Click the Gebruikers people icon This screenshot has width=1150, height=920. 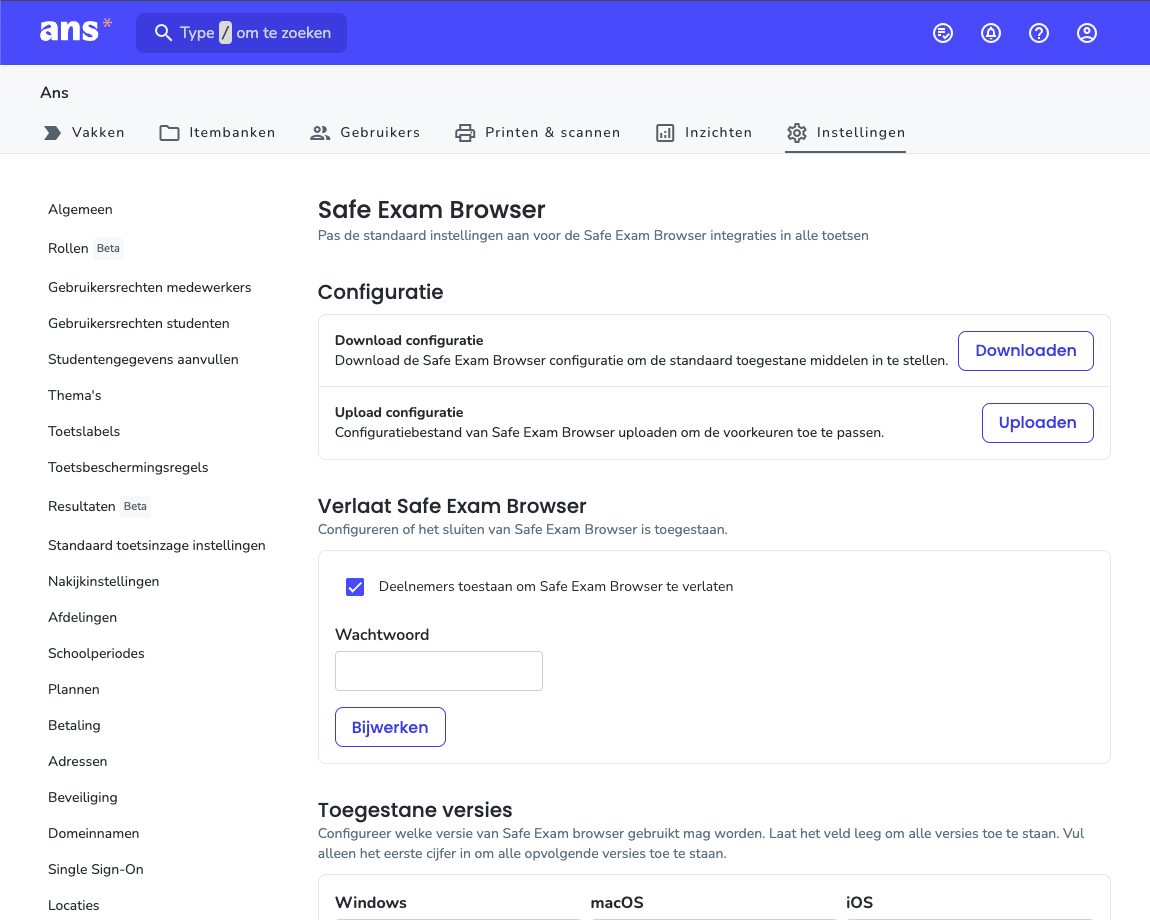tap(320, 133)
